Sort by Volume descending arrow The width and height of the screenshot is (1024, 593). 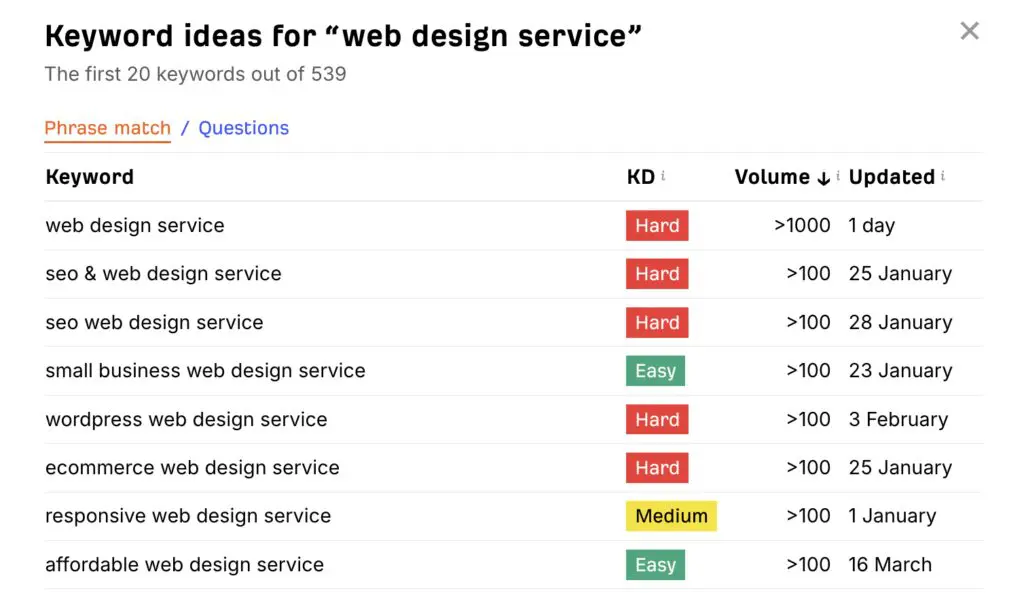[x=823, y=178]
